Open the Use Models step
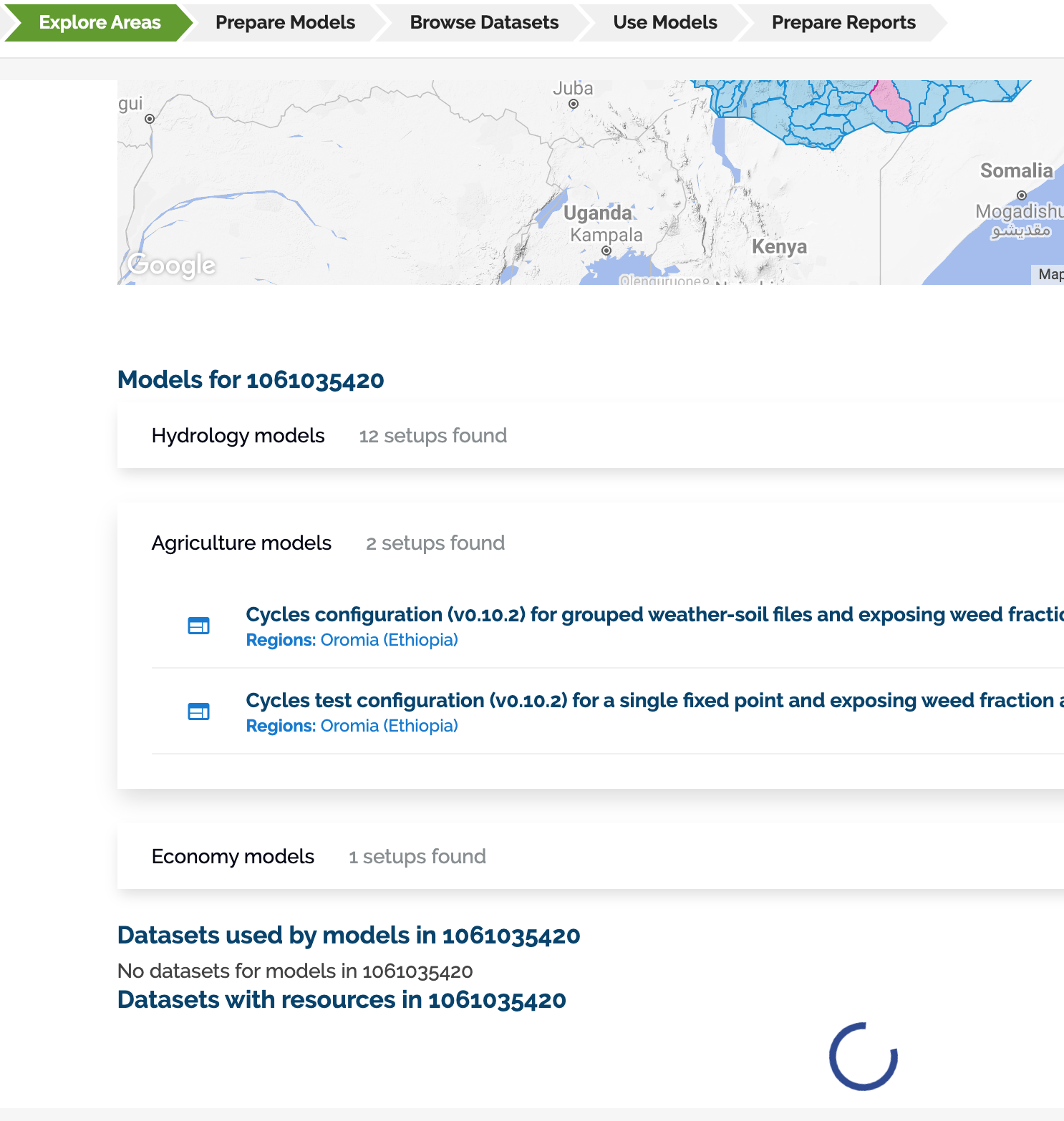 click(x=665, y=23)
